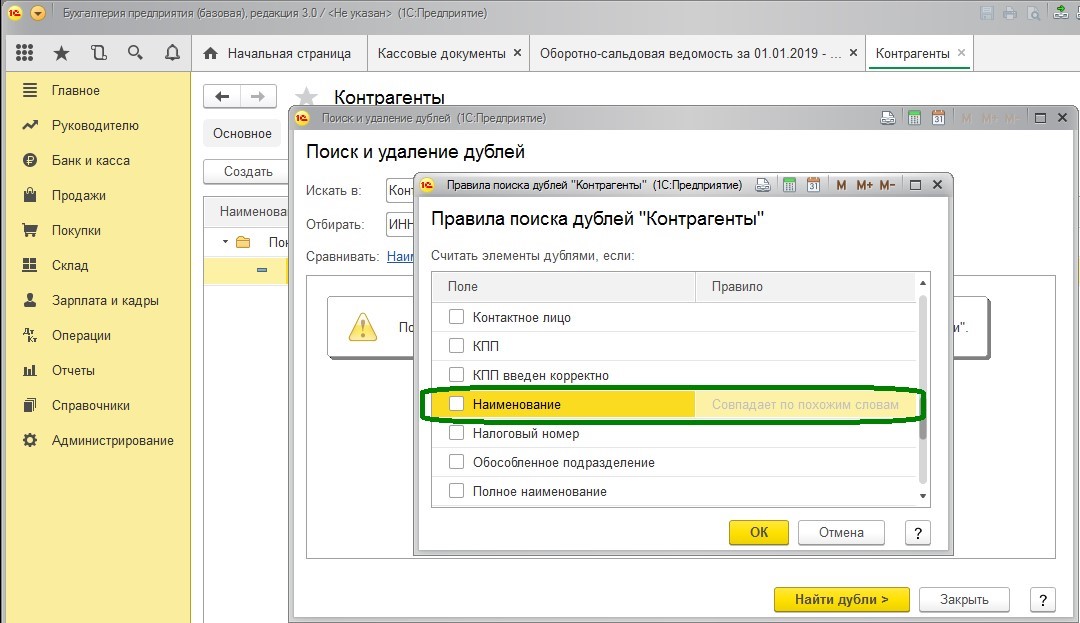
Task: Close the Кассовые документы tab
Action: point(517,53)
